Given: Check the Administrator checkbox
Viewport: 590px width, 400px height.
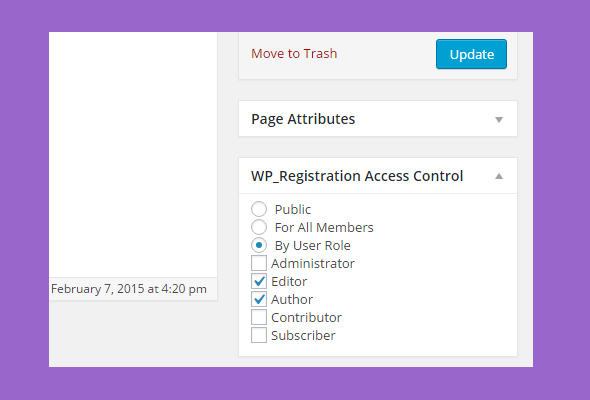Looking at the screenshot, I should (259, 263).
